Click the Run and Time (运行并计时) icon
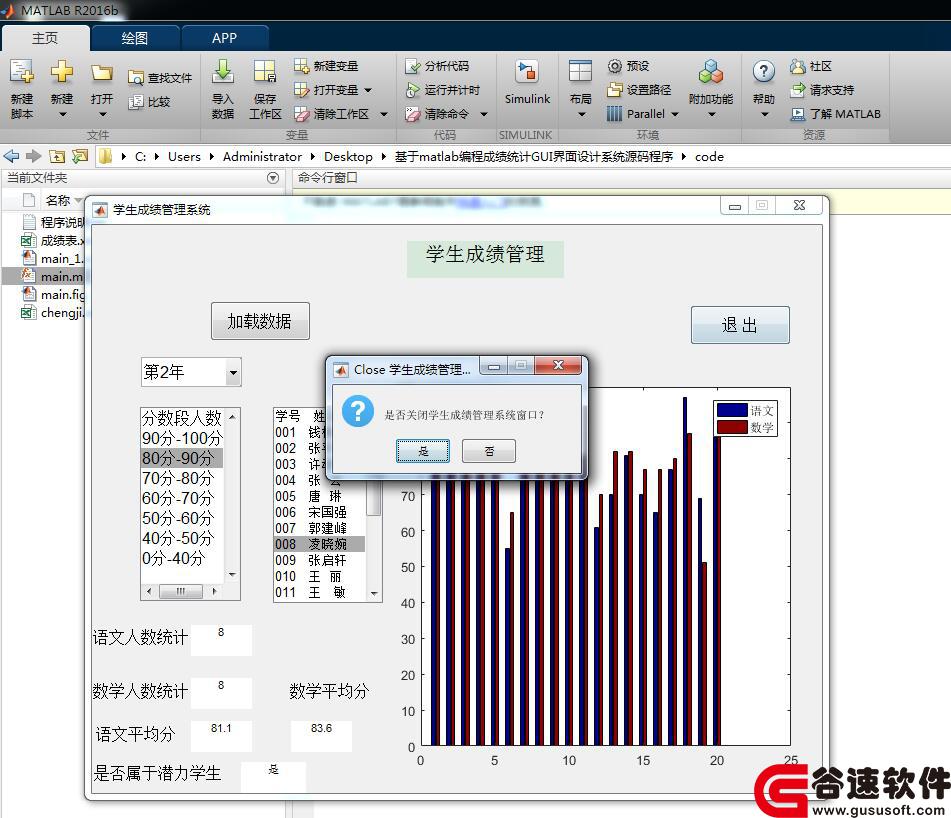951x818 pixels. click(x=412, y=90)
